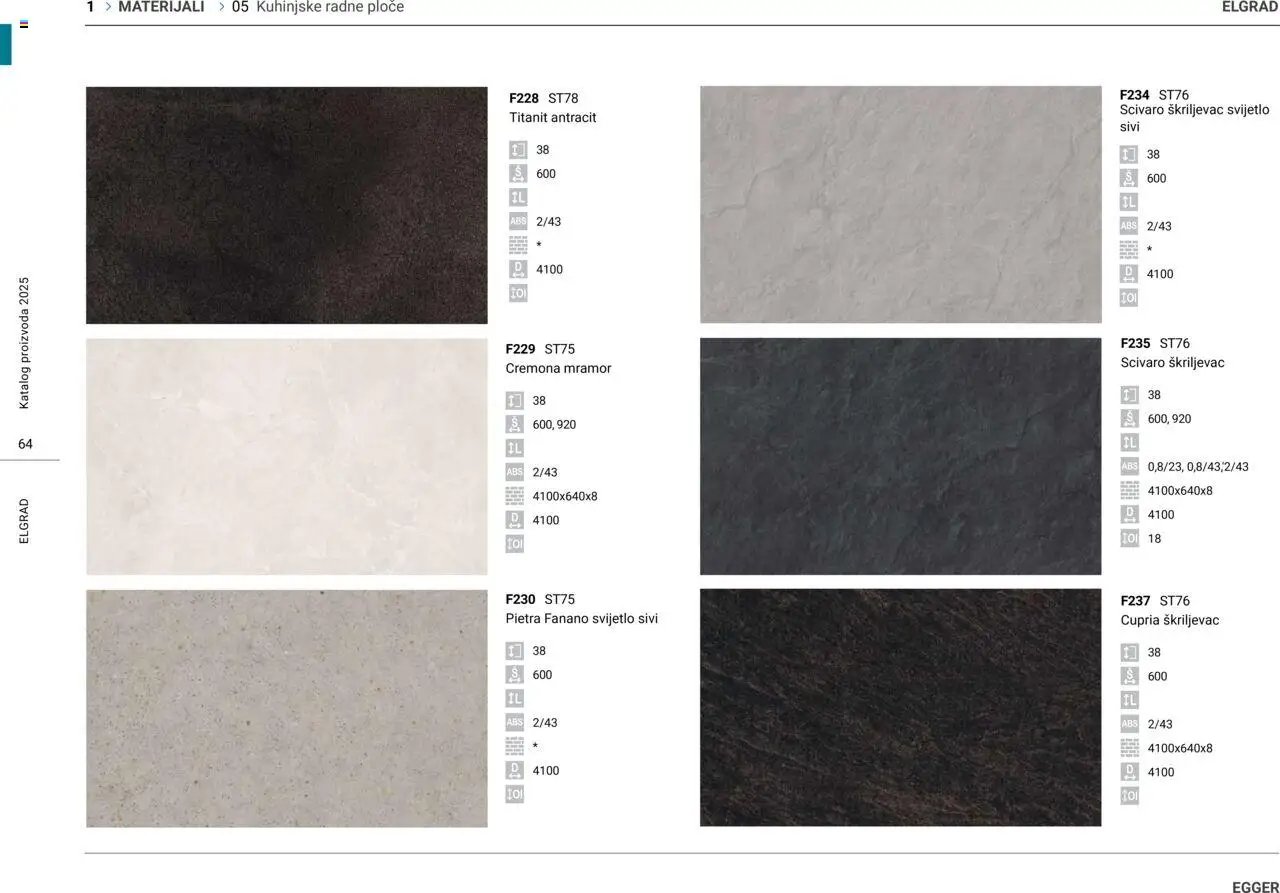The height and width of the screenshot is (893, 1280).
Task: Select the F229 Cremona mramor white swatch
Action: tap(286, 456)
